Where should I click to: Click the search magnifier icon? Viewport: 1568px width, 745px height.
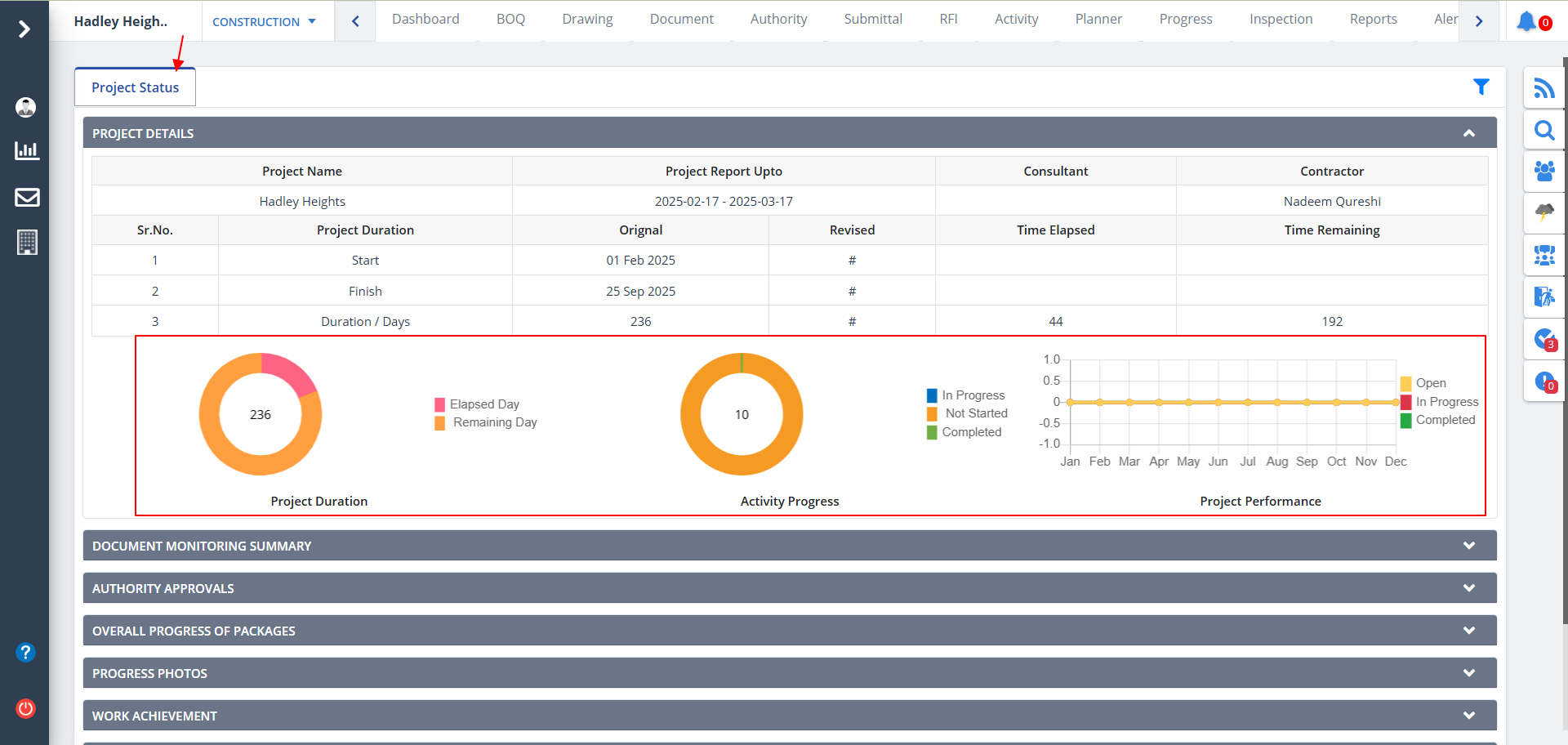tap(1543, 131)
